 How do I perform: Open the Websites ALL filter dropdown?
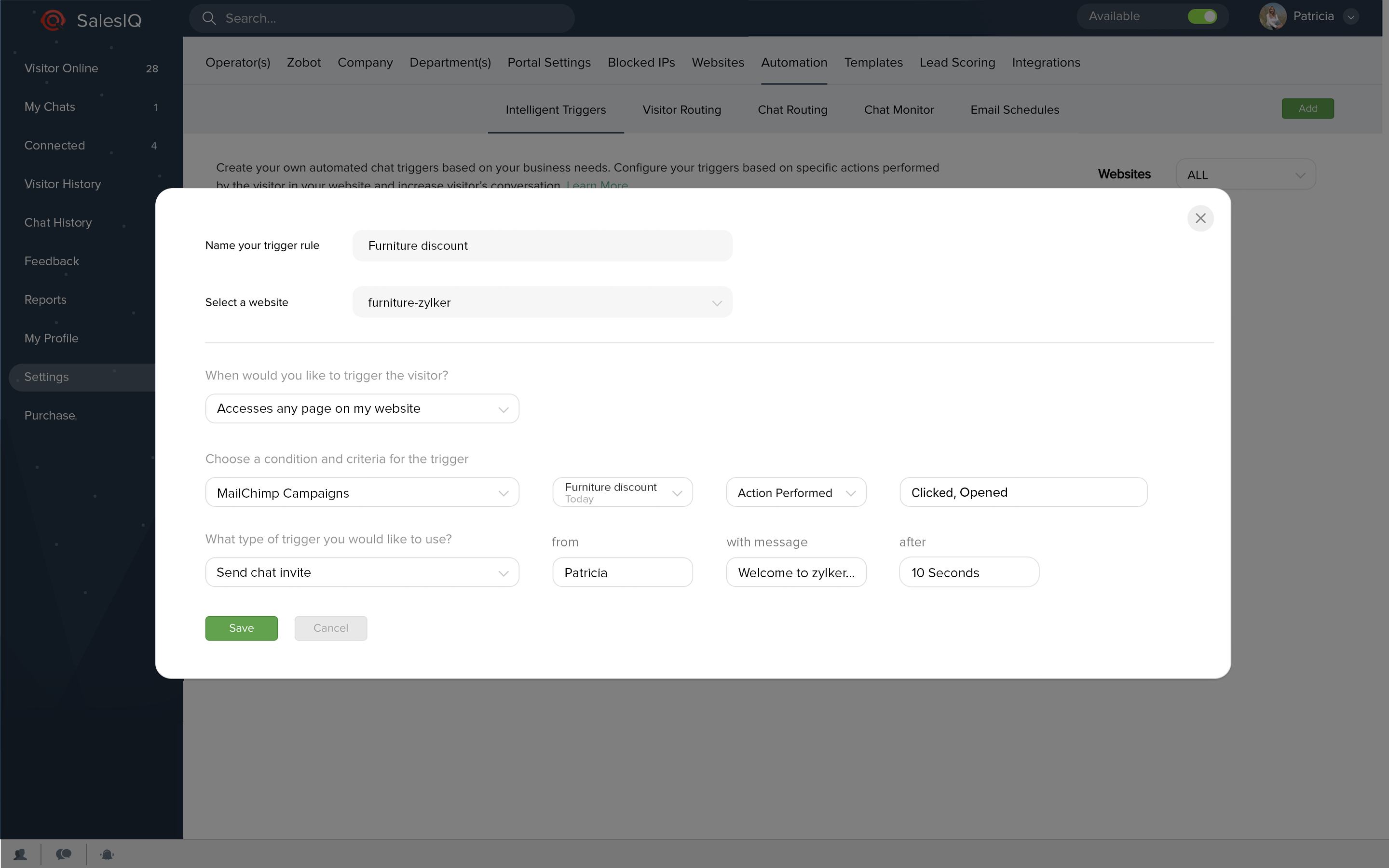(1245, 174)
